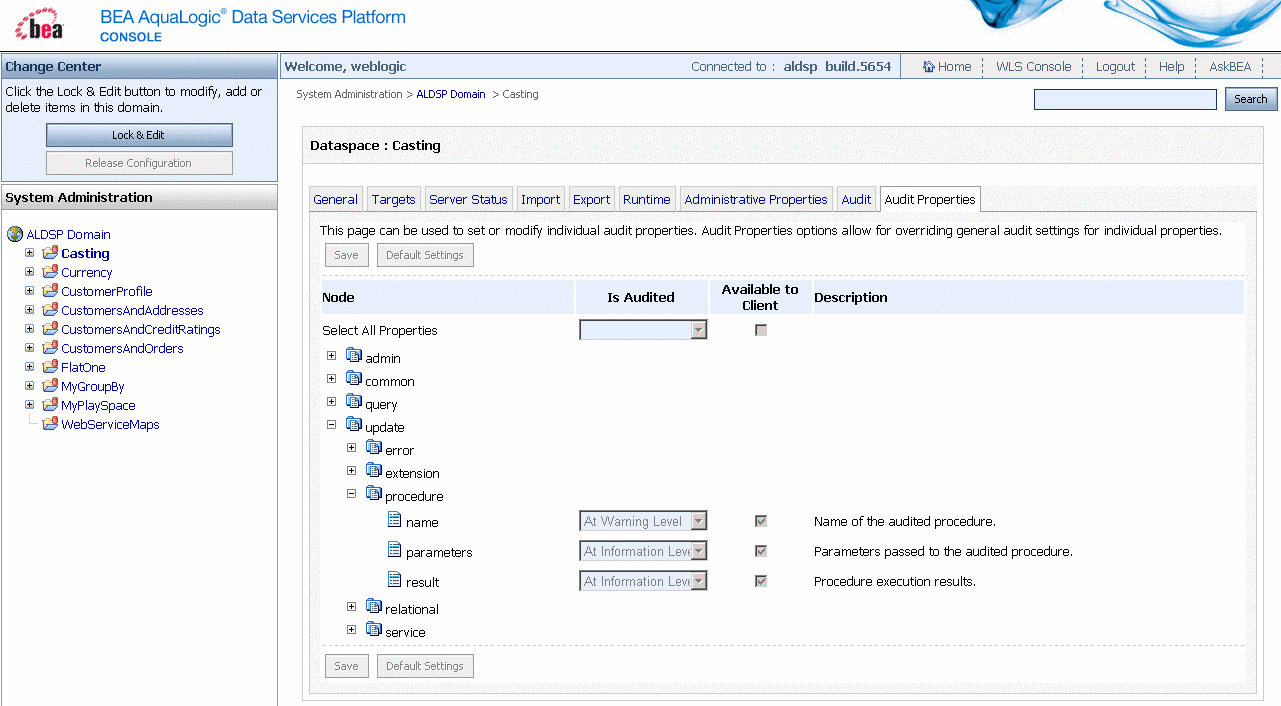1281x706 pixels.
Task: Select the WebServiceMaps tree link
Action: (110, 424)
